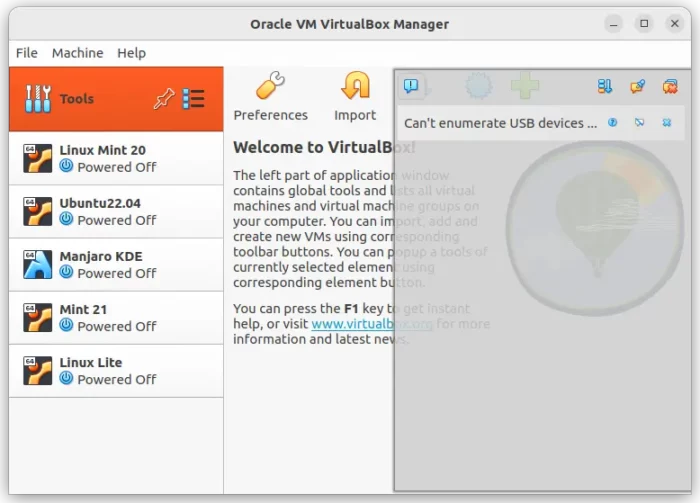
Task: Minimize the VirtualBox Manager window
Action: [x=614, y=24]
